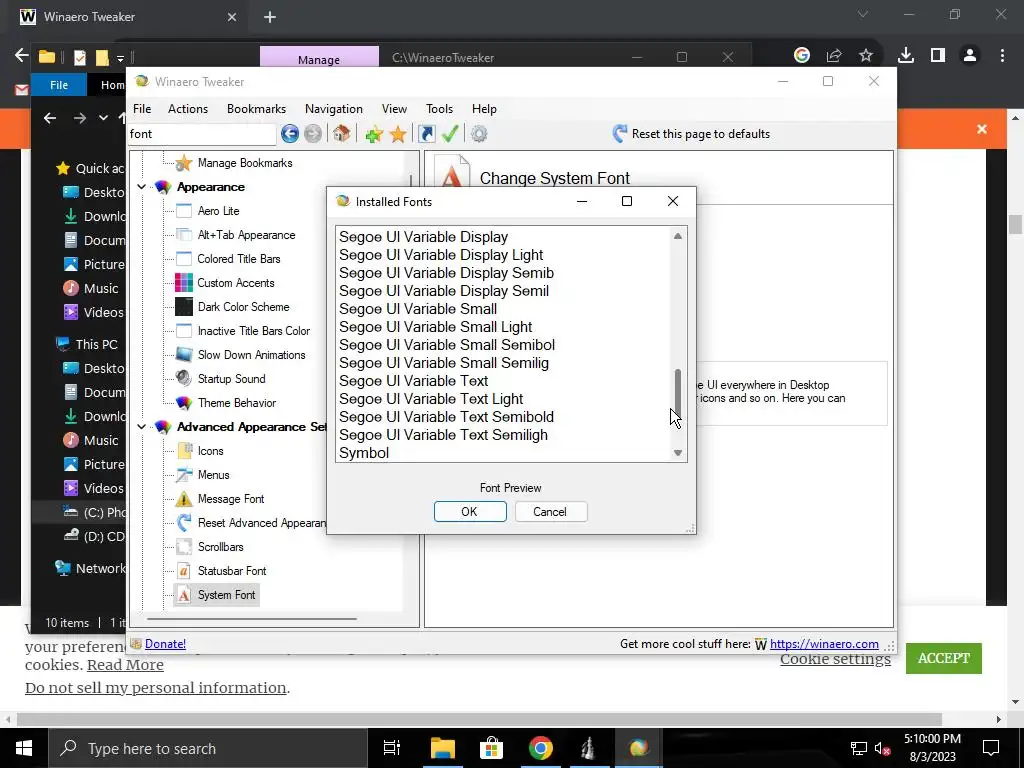Open Cookie settings link in browser
The image size is (1024, 768).
pyautogui.click(x=835, y=660)
